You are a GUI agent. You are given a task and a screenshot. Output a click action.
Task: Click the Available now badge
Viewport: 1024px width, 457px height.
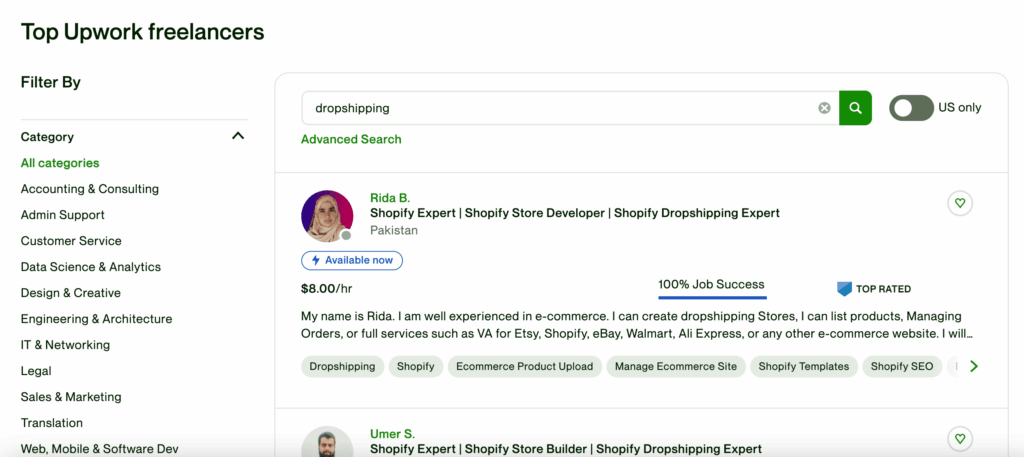(352, 260)
